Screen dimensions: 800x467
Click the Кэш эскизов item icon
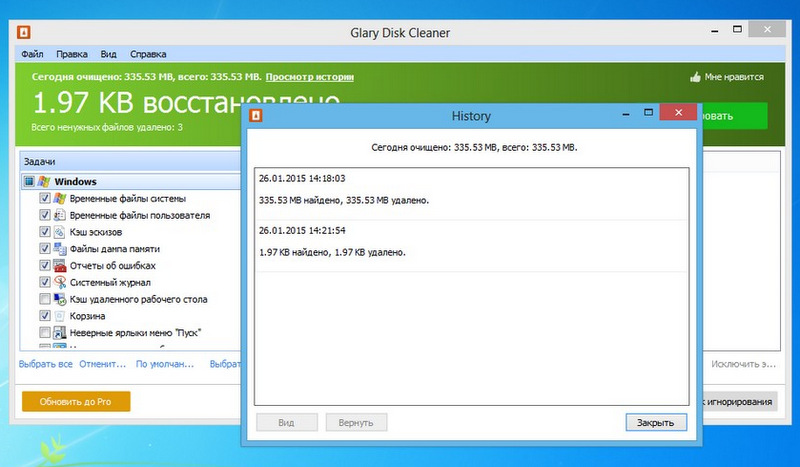pos(60,232)
